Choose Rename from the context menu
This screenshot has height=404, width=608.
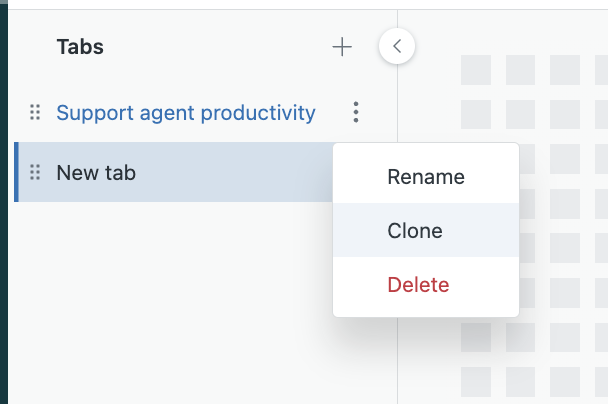click(x=425, y=177)
